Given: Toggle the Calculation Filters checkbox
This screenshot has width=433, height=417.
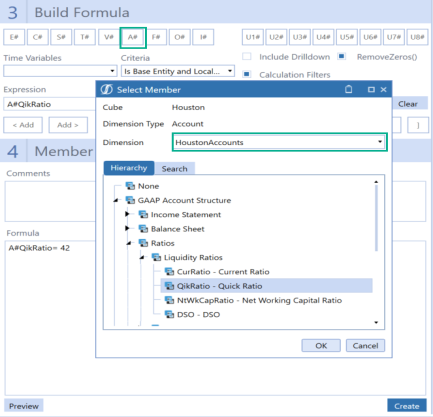Looking at the screenshot, I should tap(247, 74).
